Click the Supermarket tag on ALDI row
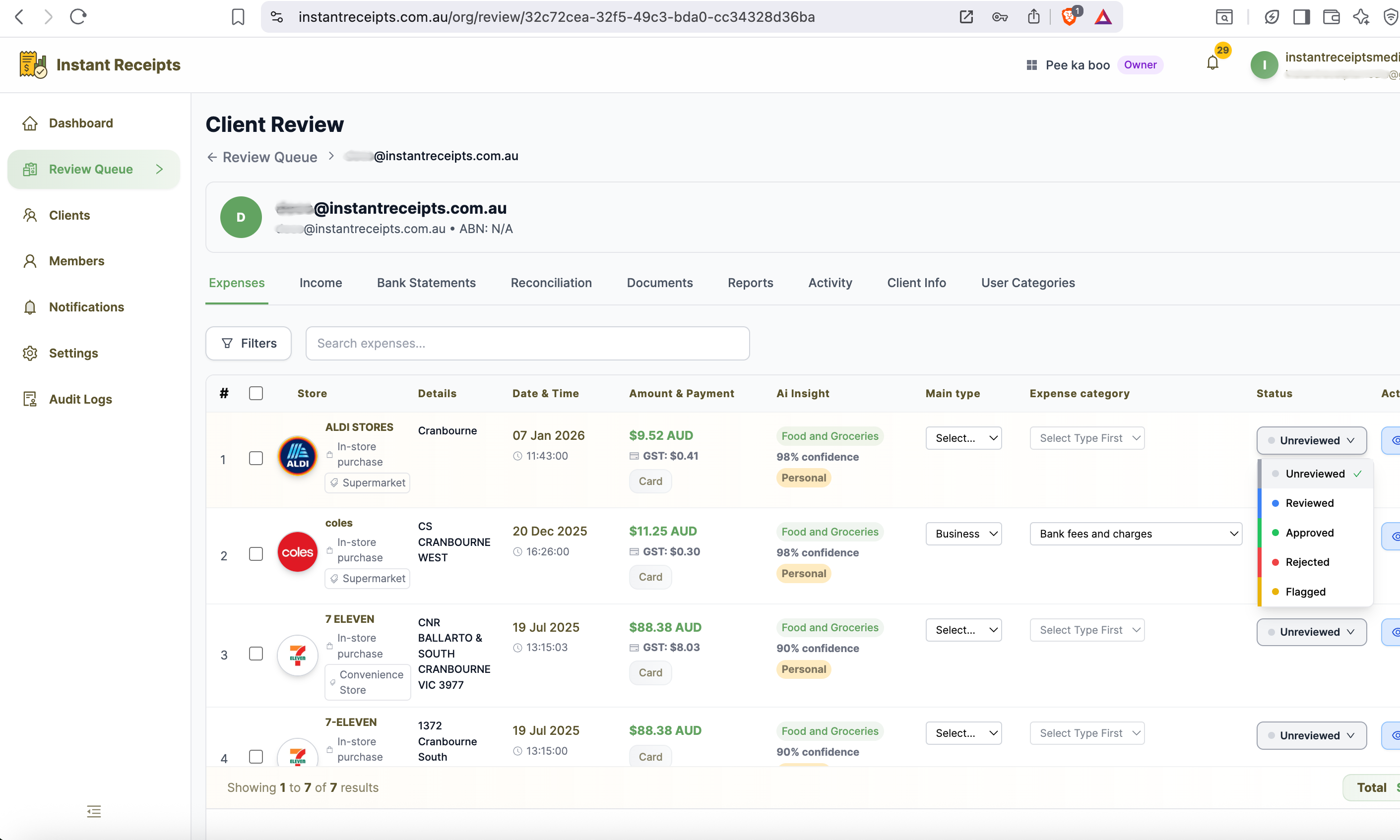Viewport: 1400px width, 840px height. click(x=368, y=483)
